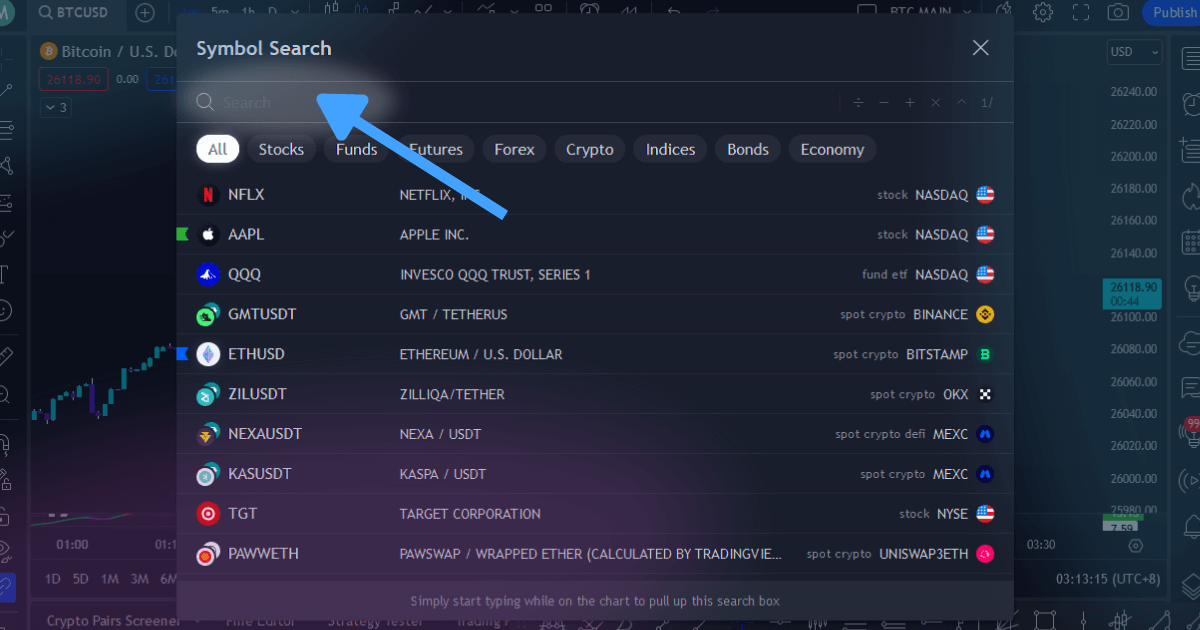Choose PAWWETH from the symbol list
This screenshot has width=1200, height=630.
[x=595, y=554]
